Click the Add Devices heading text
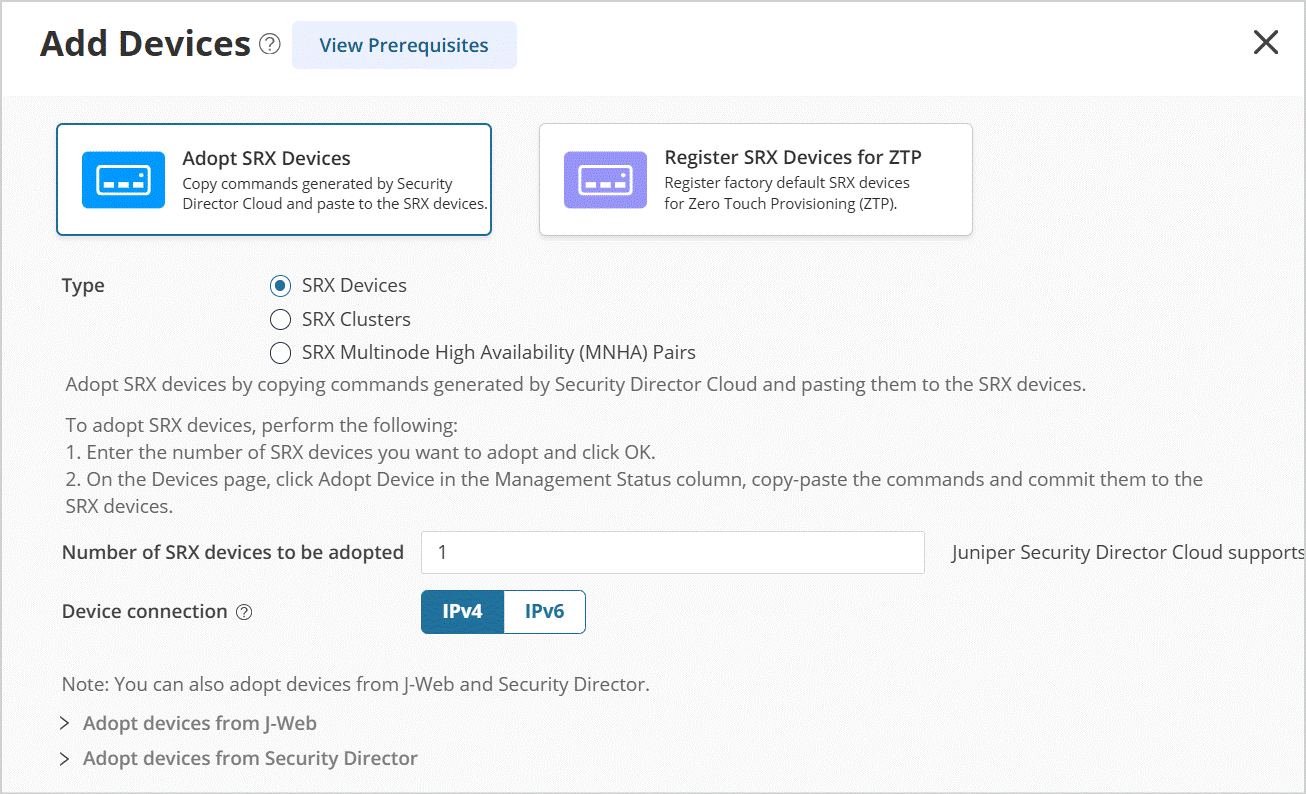This screenshot has width=1306, height=794. [145, 44]
